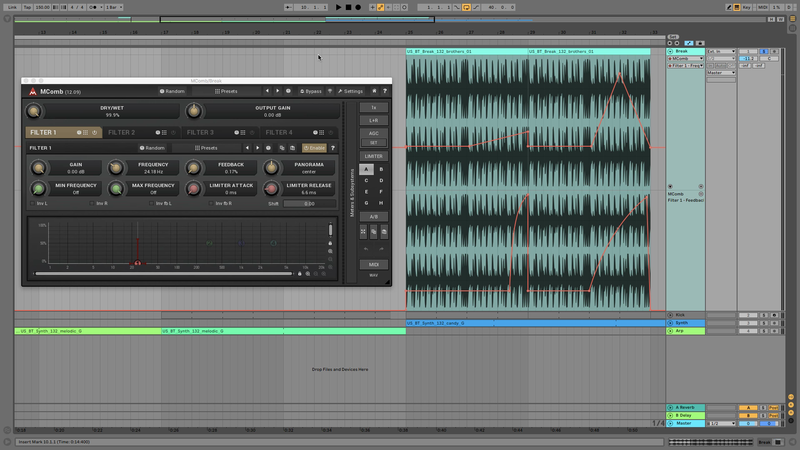Toggle the arrangement loop switch
The height and width of the screenshot is (450, 800).
[466, 7]
